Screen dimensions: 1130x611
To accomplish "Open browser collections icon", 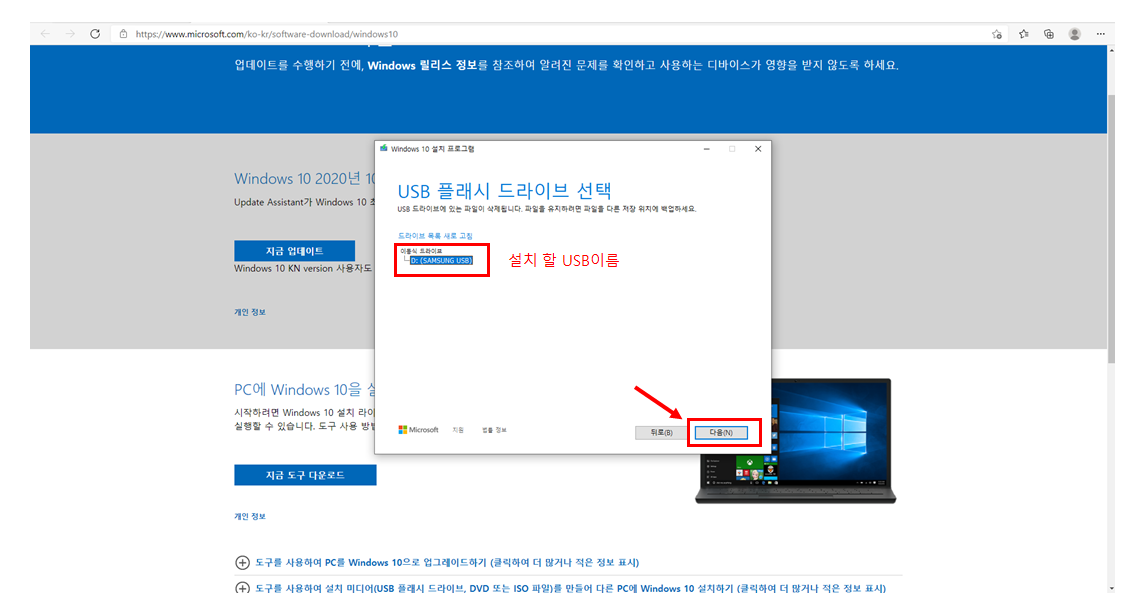I will [x=1049, y=34].
